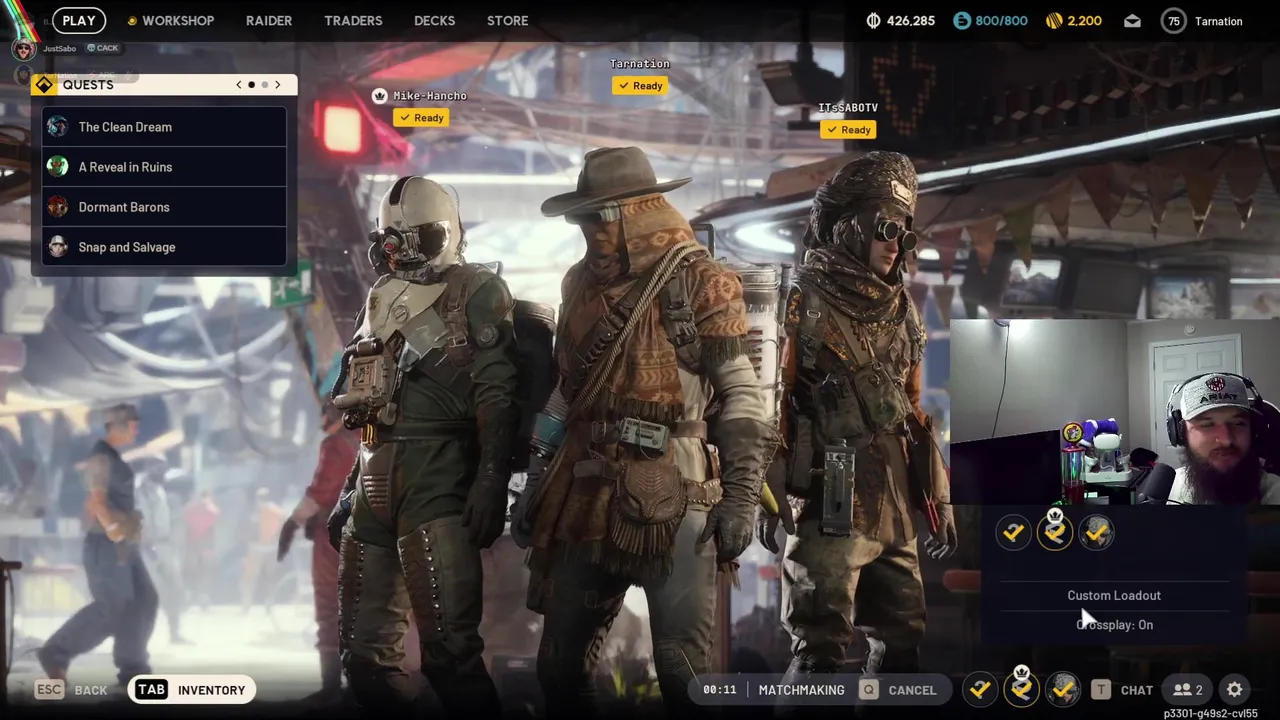Select Custom Loadout option

(x=1114, y=596)
